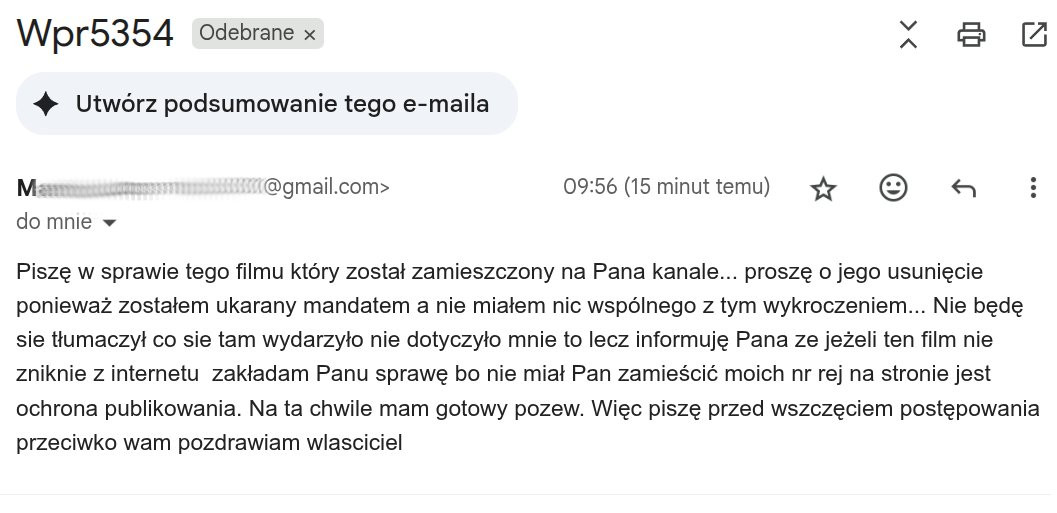Click the closing line 'przeciwko wam pozdrawiam wlasciciel'

tap(209, 443)
